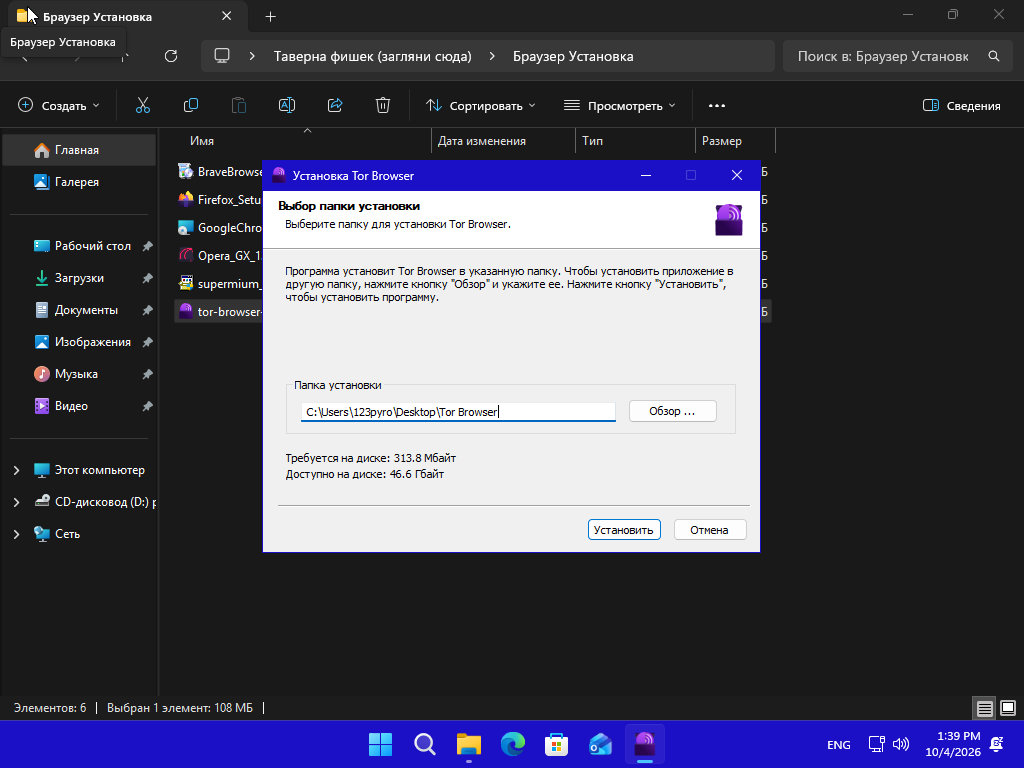Click chevron before Браузер Установка breadcrumb
Viewport: 1024px width, 768px height.
492,56
